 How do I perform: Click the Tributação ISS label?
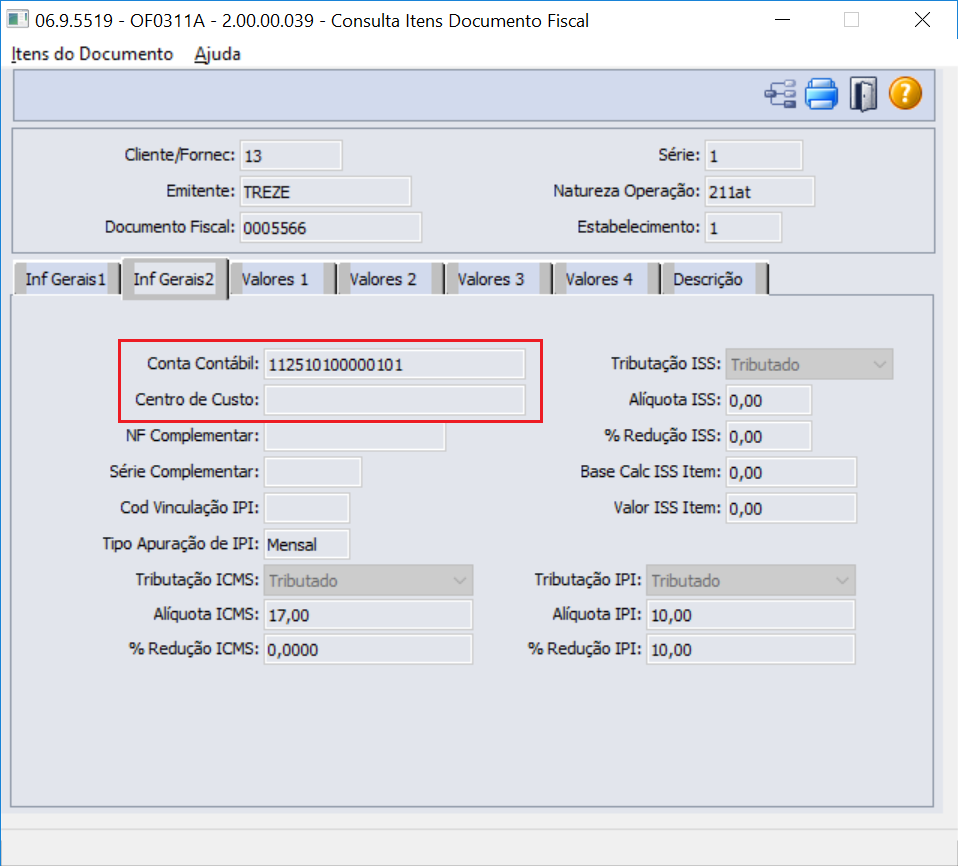click(x=666, y=364)
